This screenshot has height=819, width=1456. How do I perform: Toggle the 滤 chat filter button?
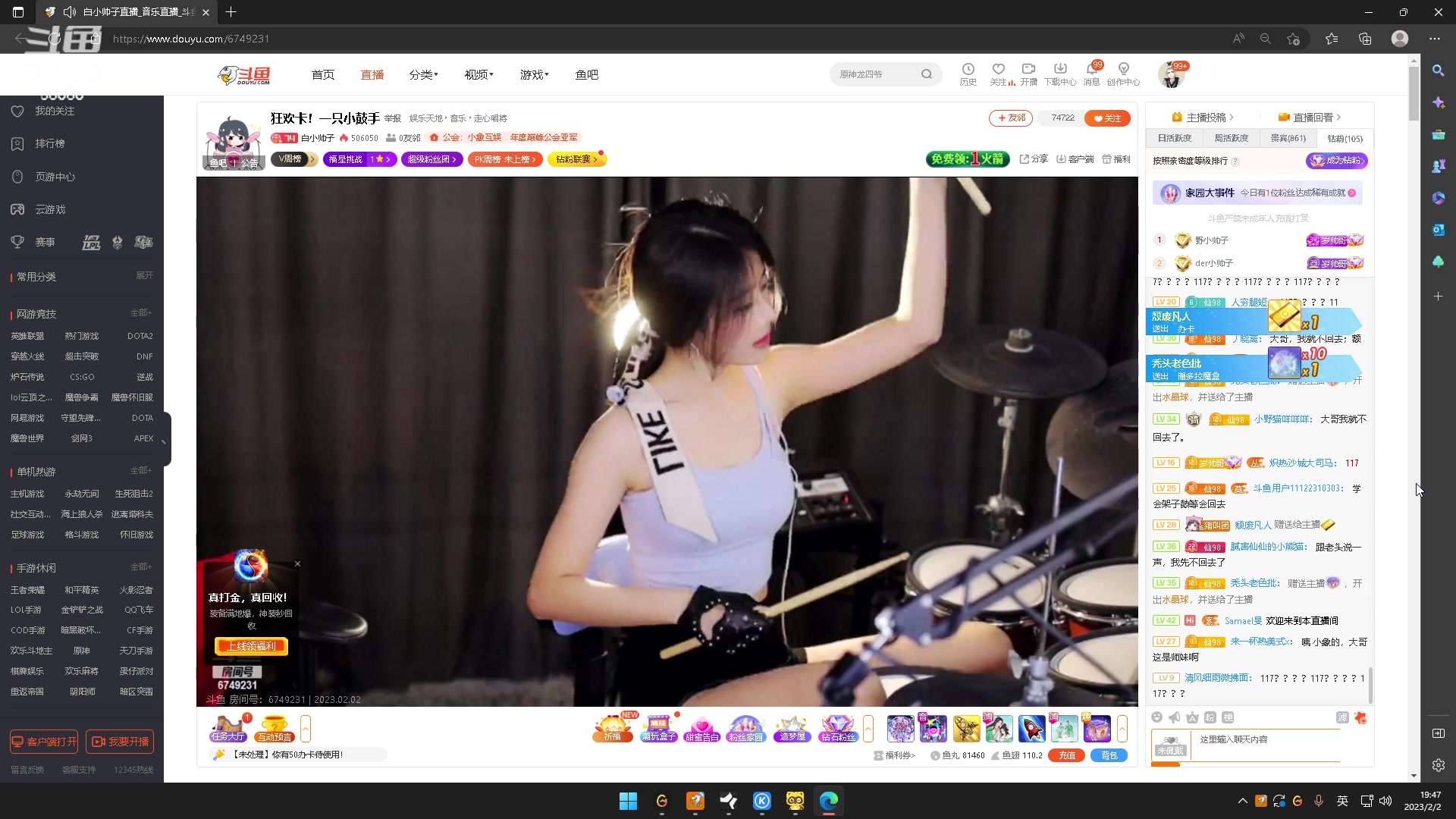pos(1341,717)
